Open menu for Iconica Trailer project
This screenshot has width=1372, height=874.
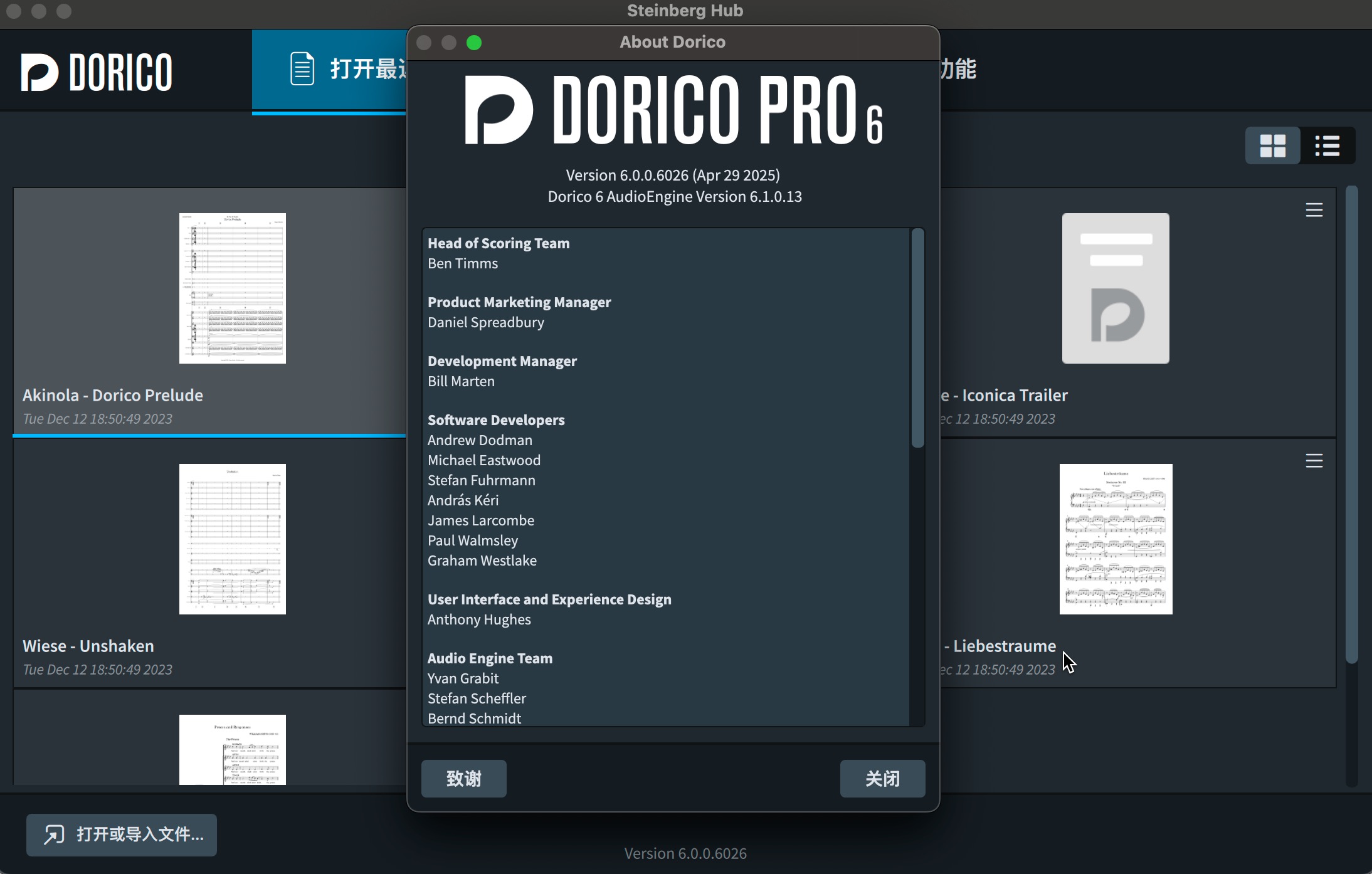point(1314,210)
